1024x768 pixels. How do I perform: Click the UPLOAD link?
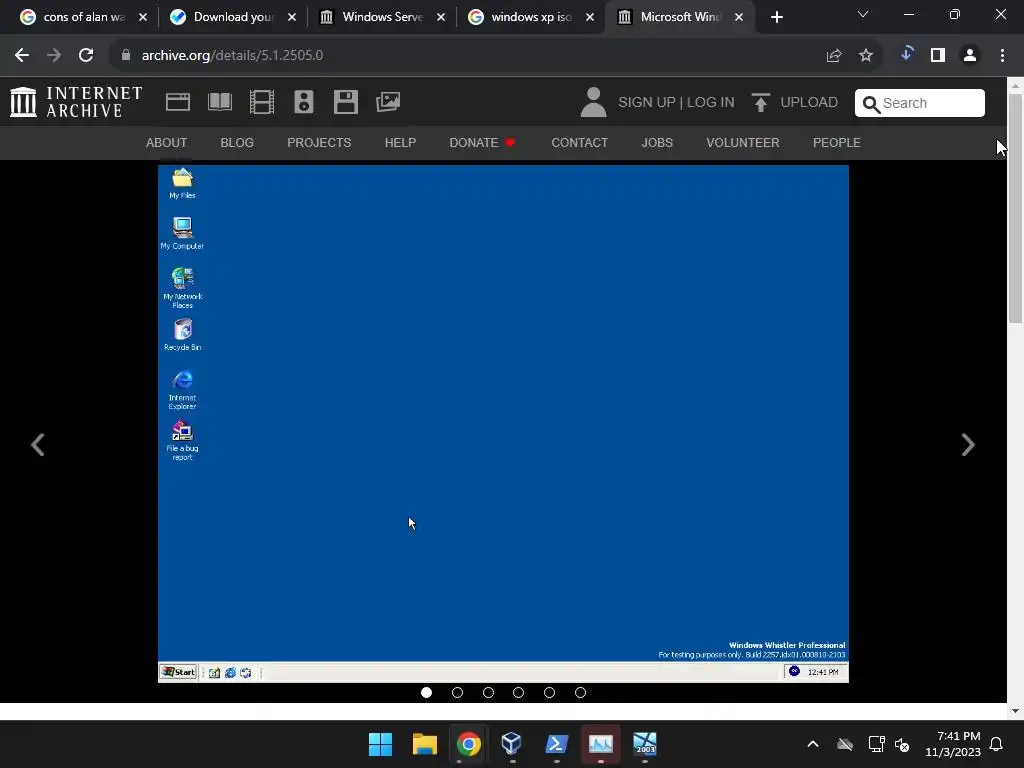(x=809, y=103)
